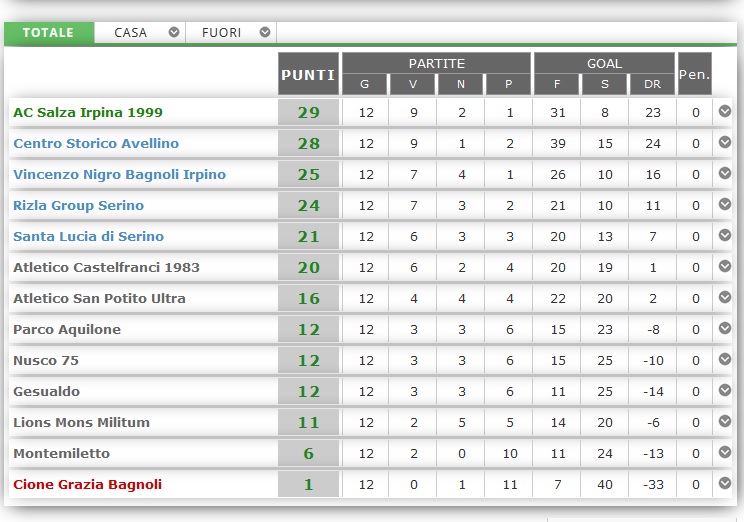The image size is (744, 522).
Task: Open Vincenzo Nigro Bagnoli Irpino team link
Action: (x=119, y=174)
